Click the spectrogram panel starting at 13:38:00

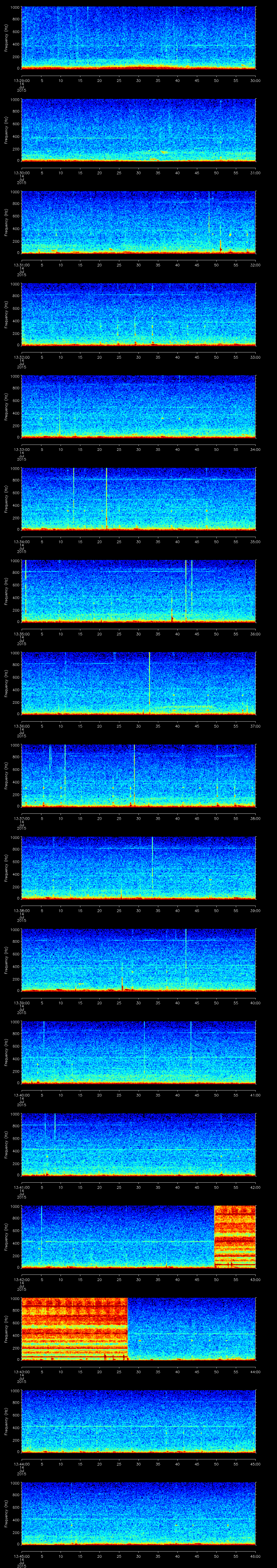tap(139, 868)
